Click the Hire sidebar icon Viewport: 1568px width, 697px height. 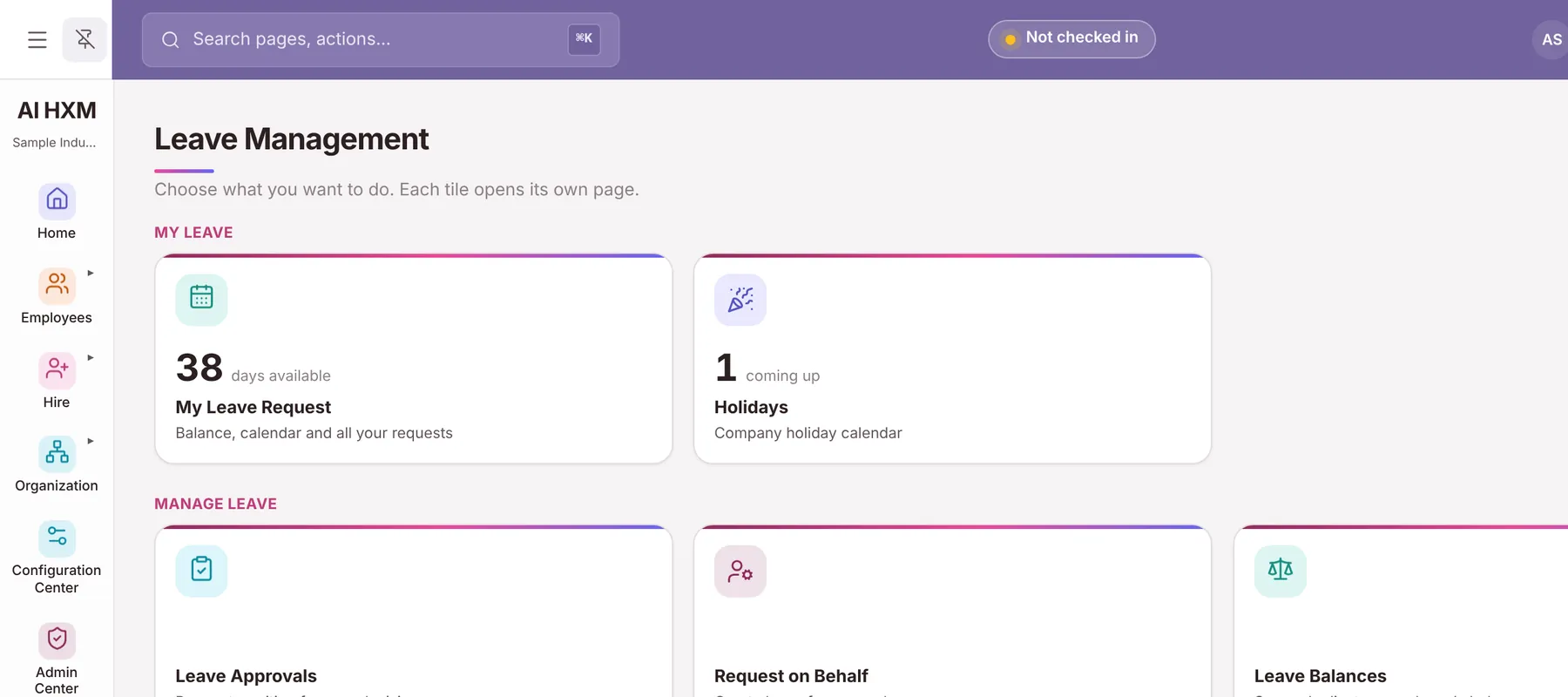click(x=57, y=369)
